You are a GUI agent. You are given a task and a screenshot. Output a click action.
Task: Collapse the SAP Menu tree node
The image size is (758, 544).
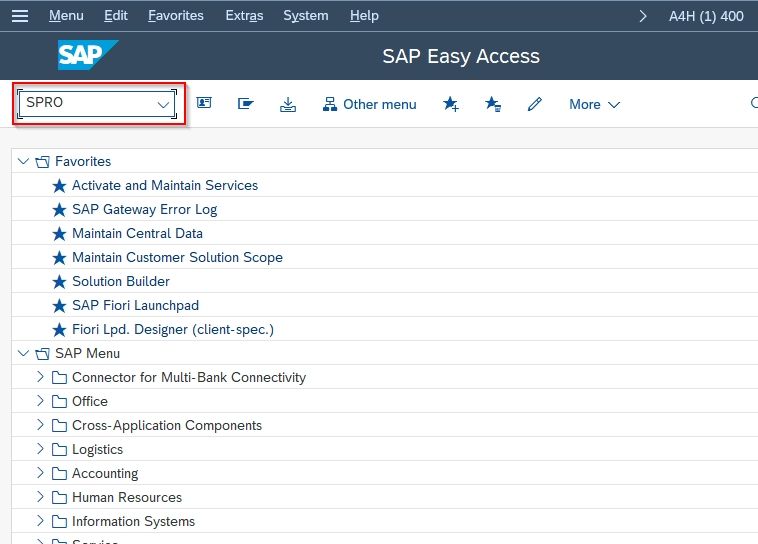(23, 353)
